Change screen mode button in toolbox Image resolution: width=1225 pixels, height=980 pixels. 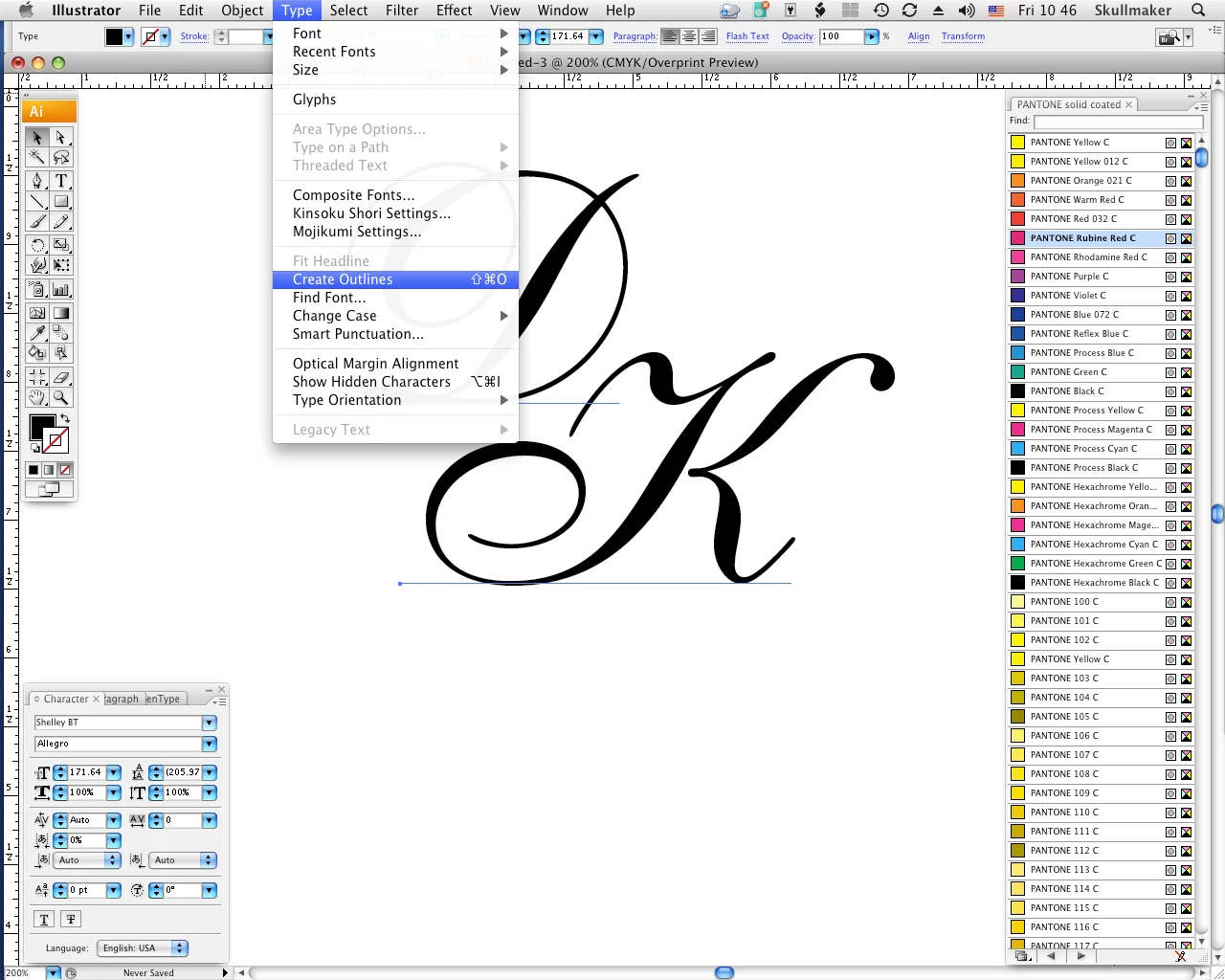point(49,489)
